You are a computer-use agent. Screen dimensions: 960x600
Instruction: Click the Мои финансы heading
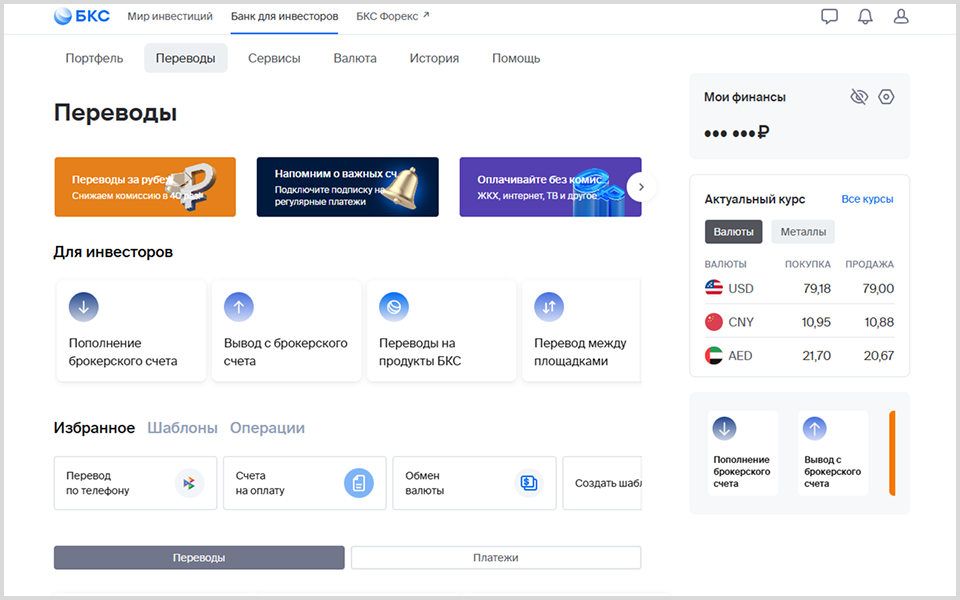tap(744, 97)
